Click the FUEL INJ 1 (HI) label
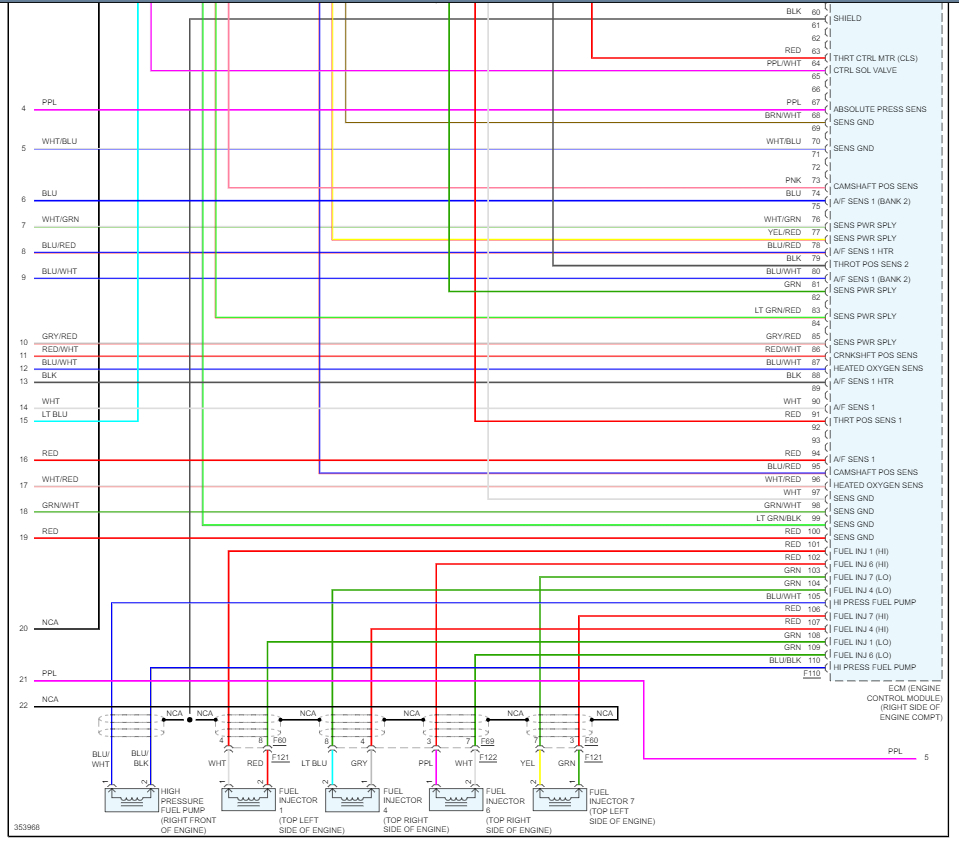The width and height of the screenshot is (959, 848). click(x=861, y=551)
